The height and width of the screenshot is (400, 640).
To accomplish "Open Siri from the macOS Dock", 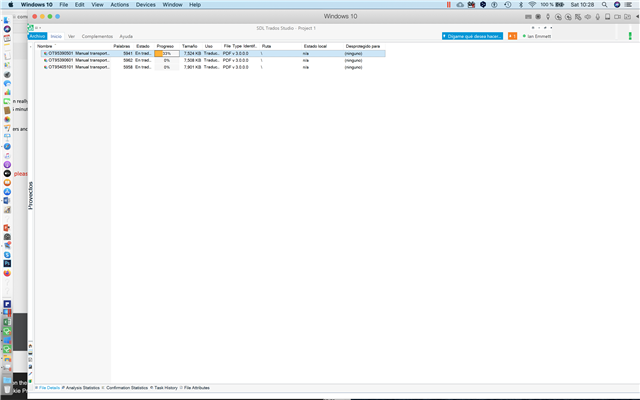I will click(x=7, y=29).
